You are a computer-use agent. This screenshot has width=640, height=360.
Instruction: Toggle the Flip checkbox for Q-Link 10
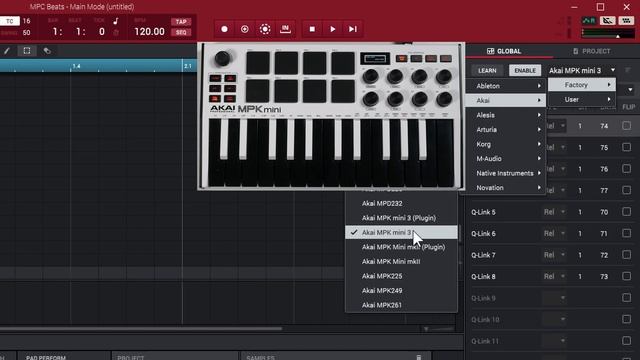pos(627,320)
